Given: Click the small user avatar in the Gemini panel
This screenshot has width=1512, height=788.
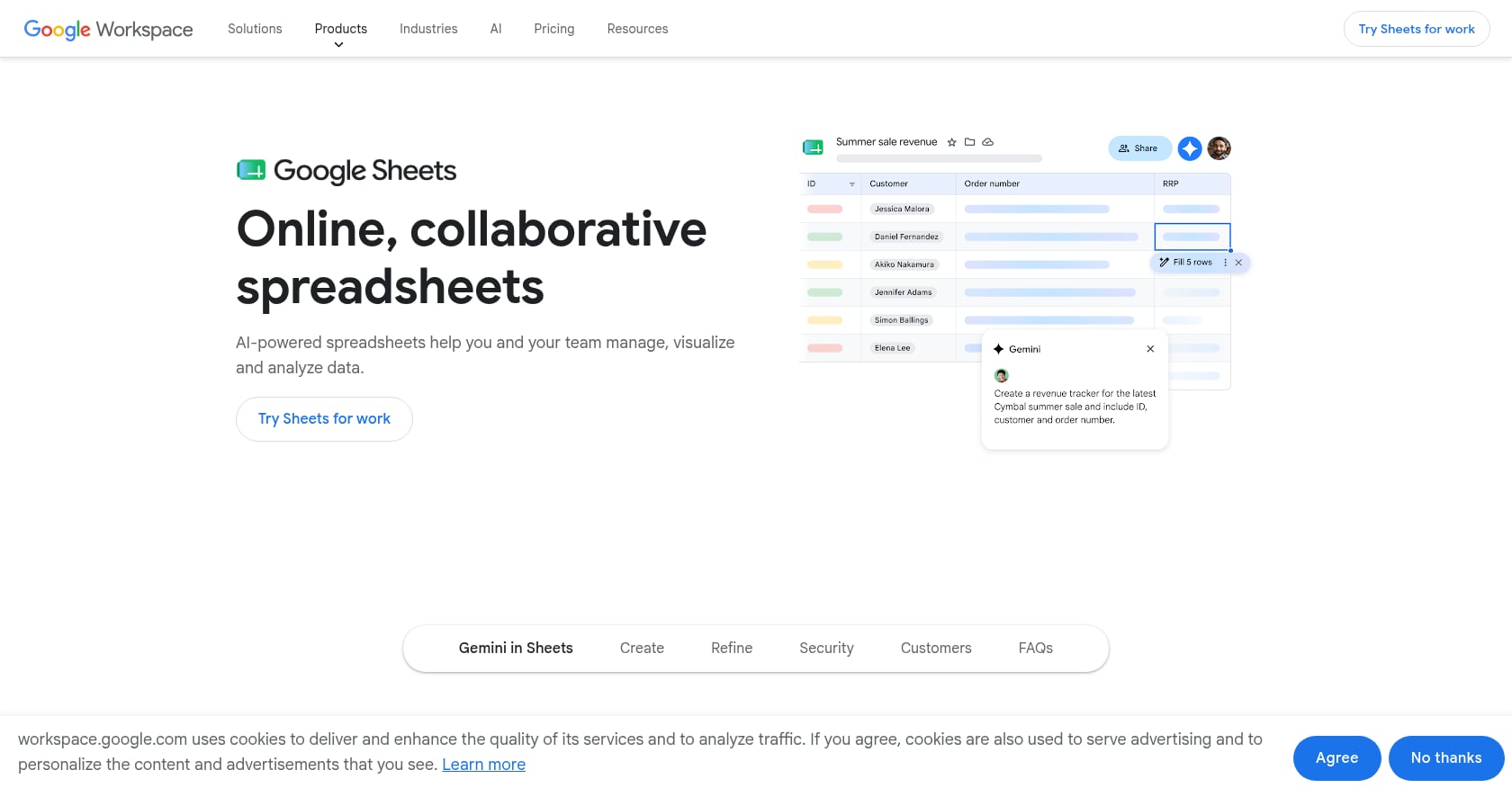Looking at the screenshot, I should [x=1001, y=376].
